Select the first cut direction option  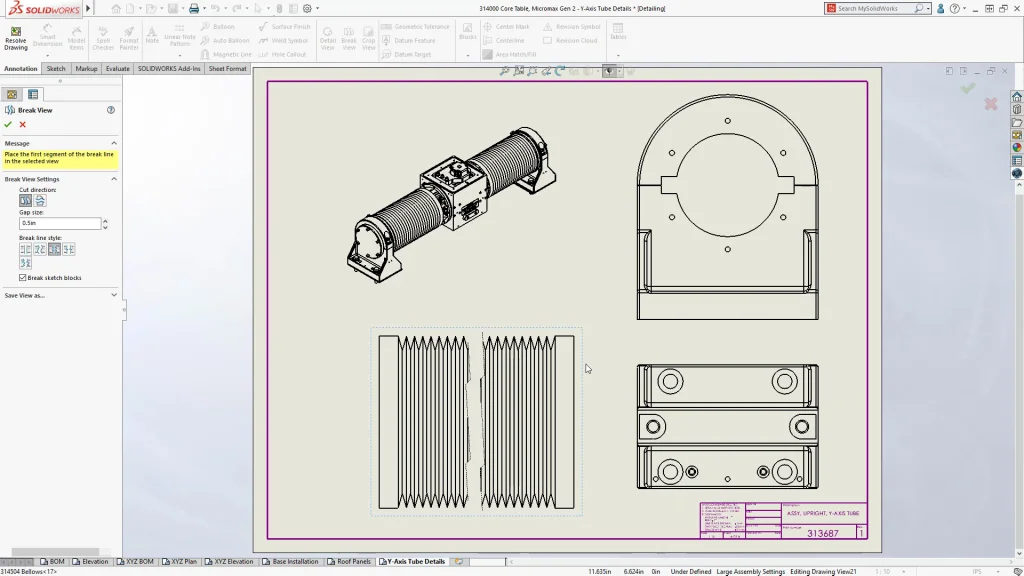26,201
